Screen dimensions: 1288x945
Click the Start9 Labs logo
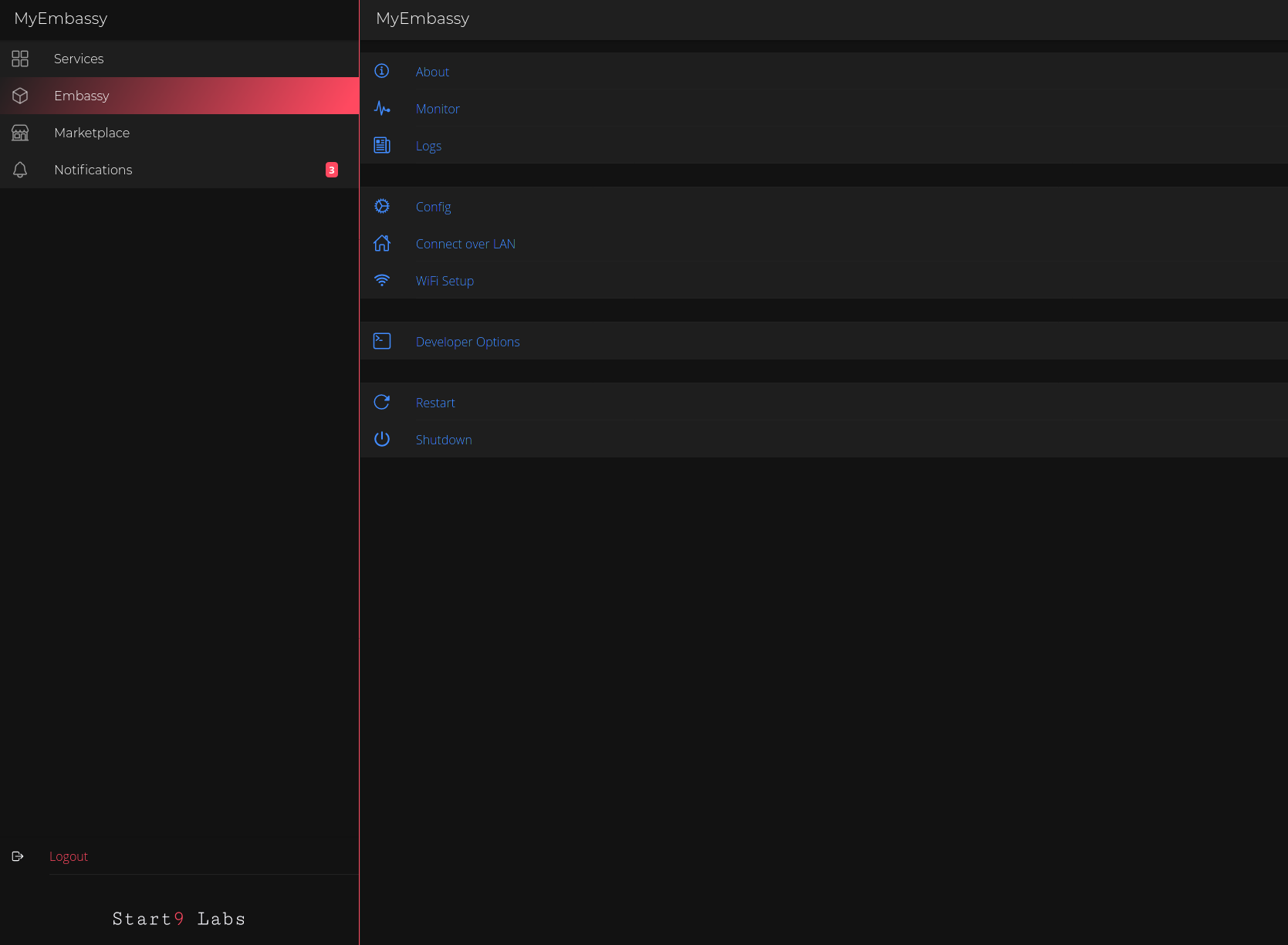click(x=179, y=919)
